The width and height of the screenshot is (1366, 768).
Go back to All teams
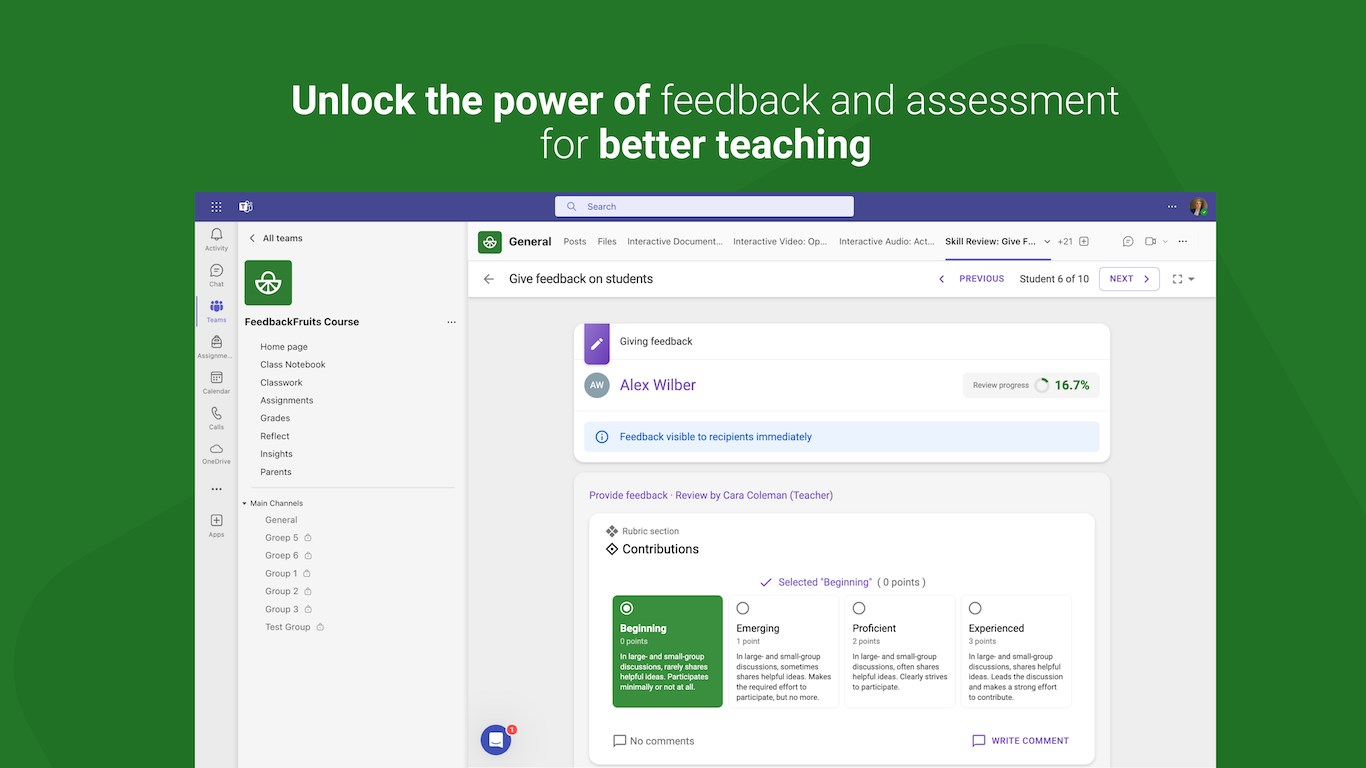275,238
